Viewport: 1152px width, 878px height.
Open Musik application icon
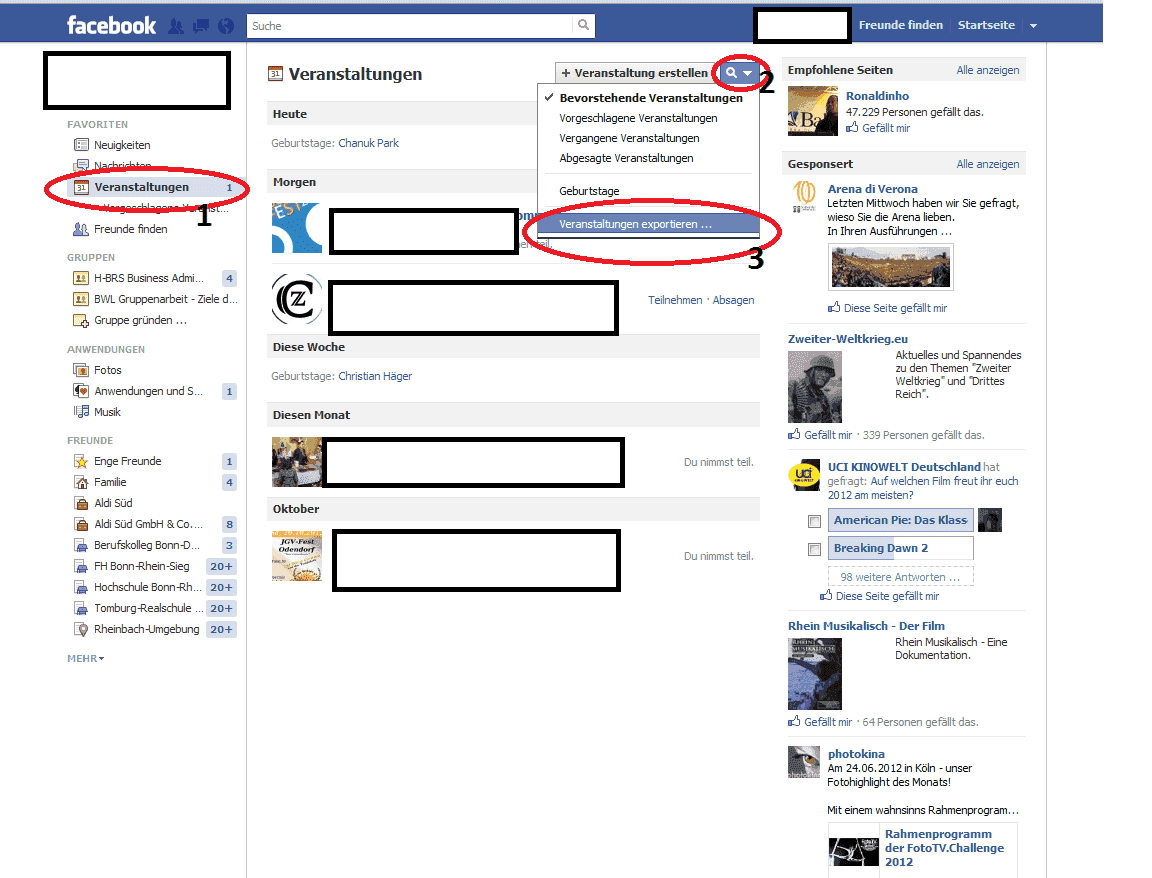81,411
